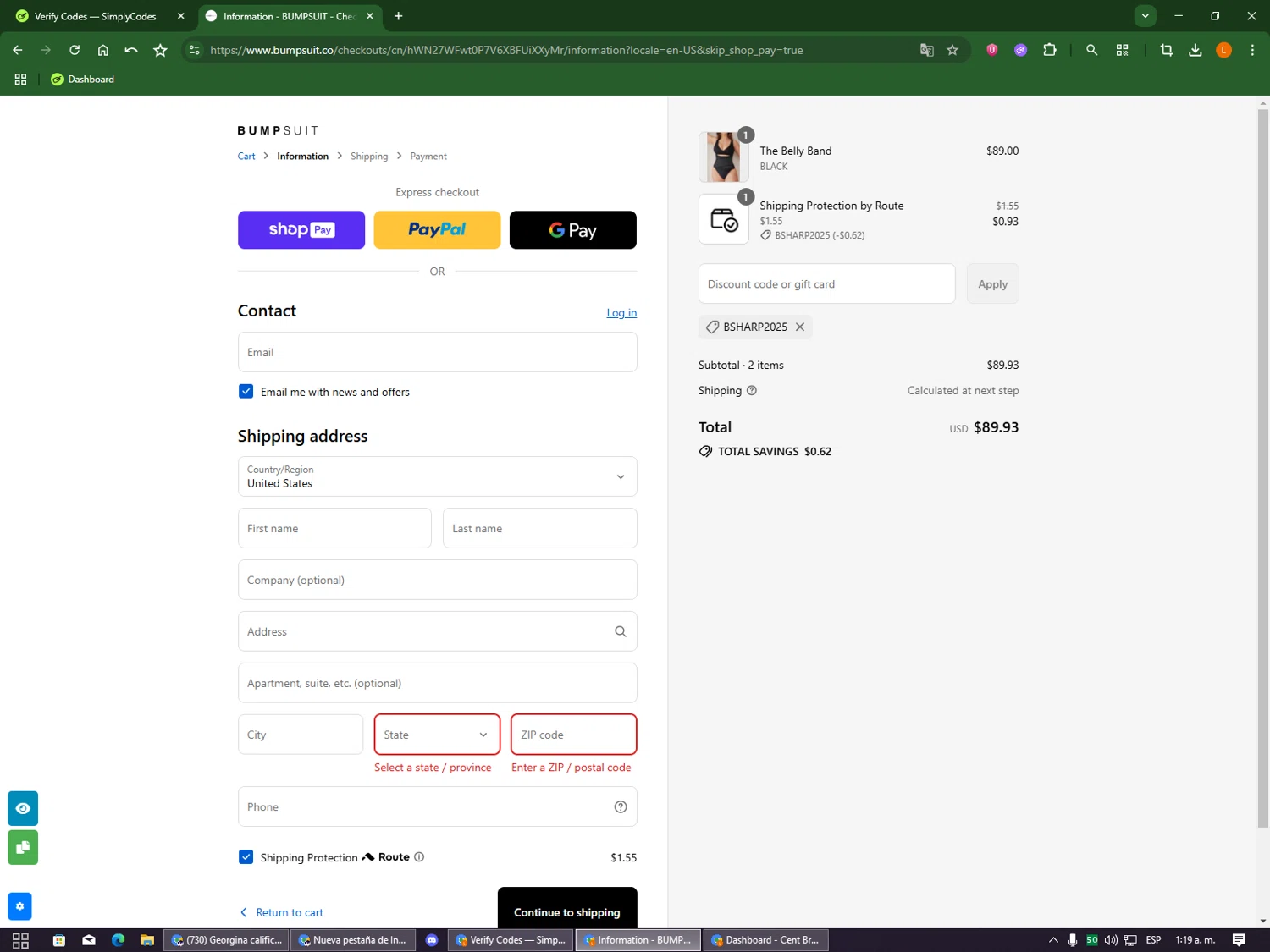Open Windows Start button
Image resolution: width=1270 pixels, height=952 pixels.
click(20, 940)
